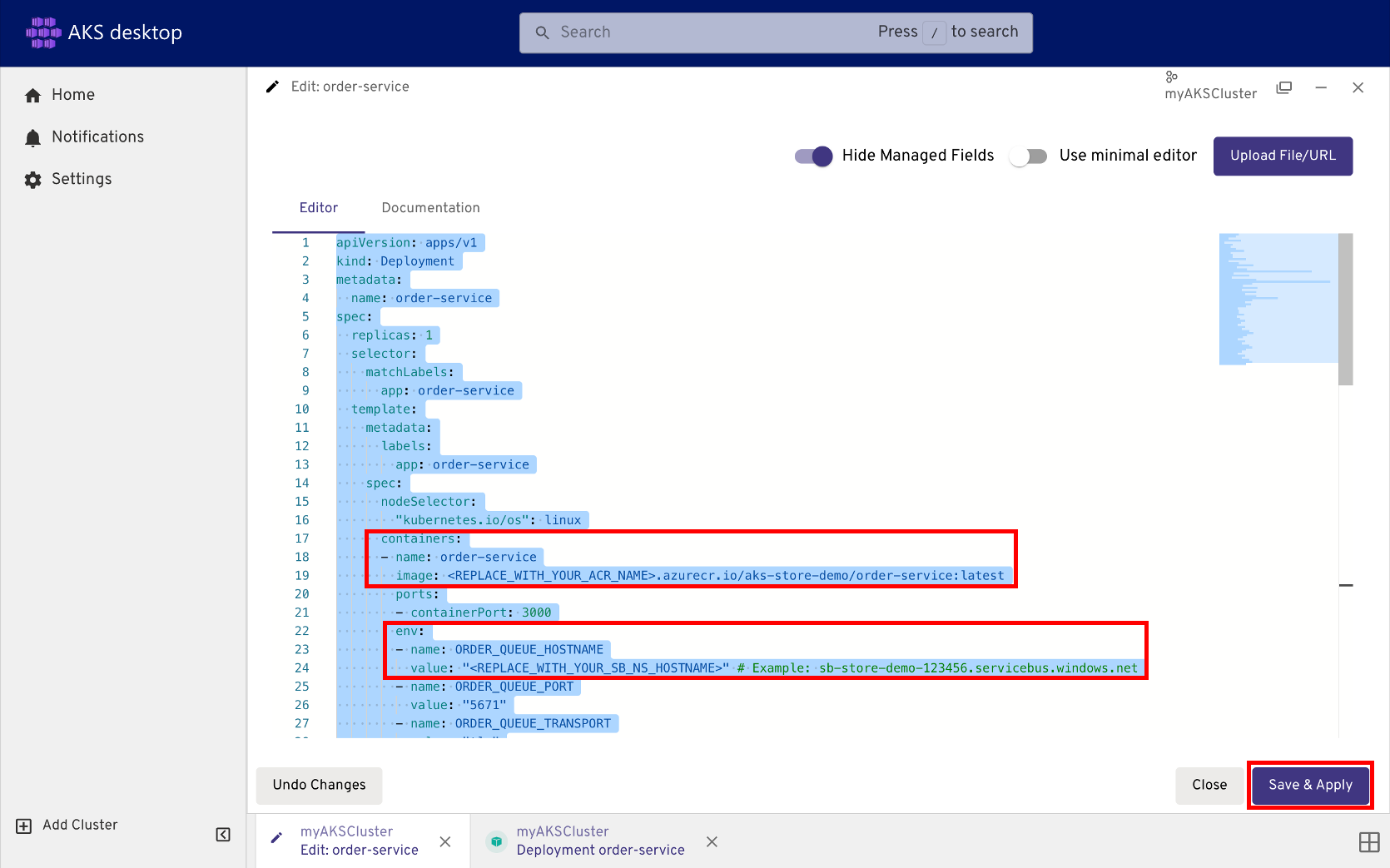Image resolution: width=1390 pixels, height=868 pixels.
Task: Click the Close button
Action: pyautogui.click(x=1209, y=786)
